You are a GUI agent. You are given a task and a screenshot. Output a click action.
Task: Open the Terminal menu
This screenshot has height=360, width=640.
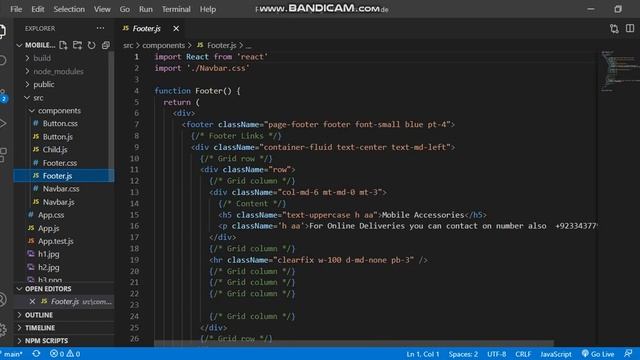(x=176, y=9)
